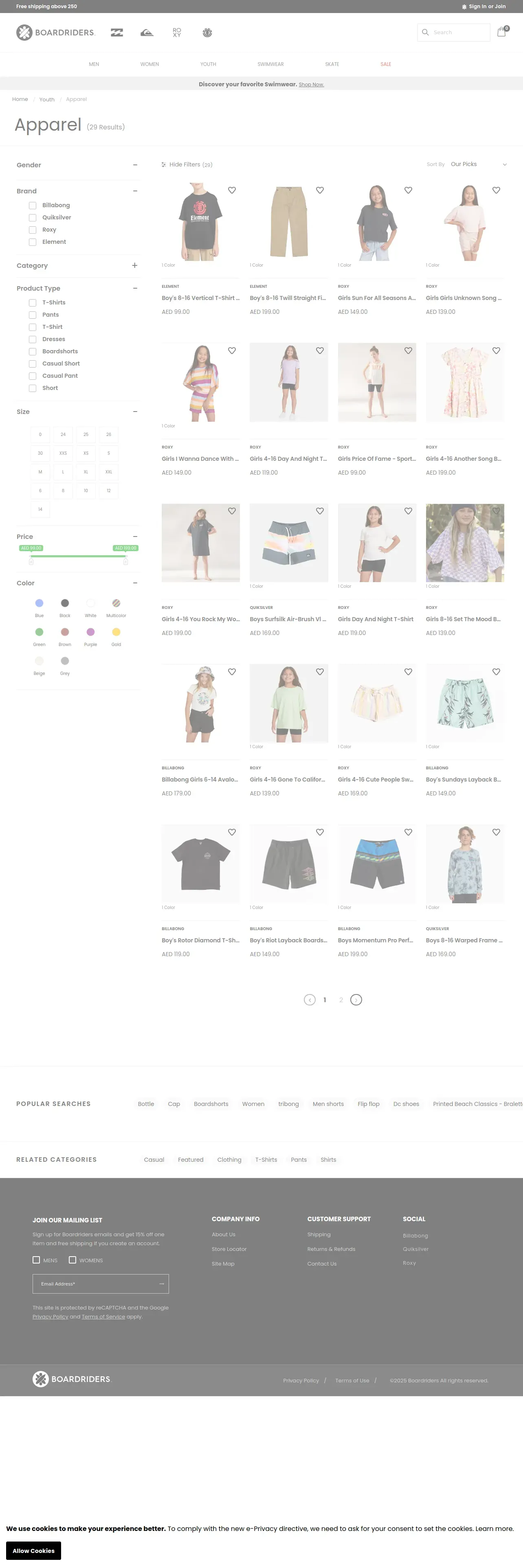Open the Quiksilver brand logo icon
The height and width of the screenshot is (1568, 523).
tap(147, 33)
